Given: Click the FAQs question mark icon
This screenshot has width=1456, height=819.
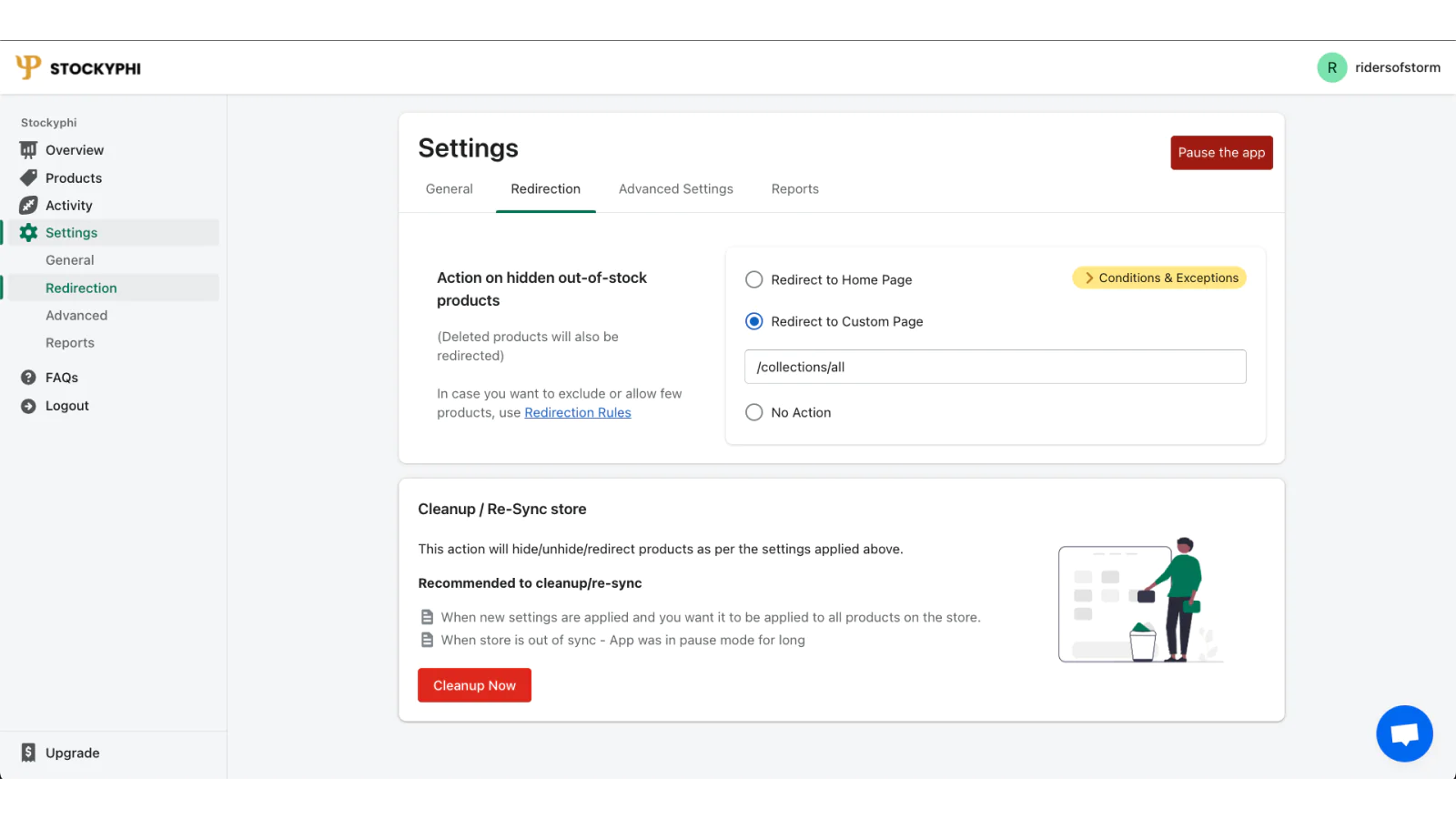Looking at the screenshot, I should coord(29,378).
